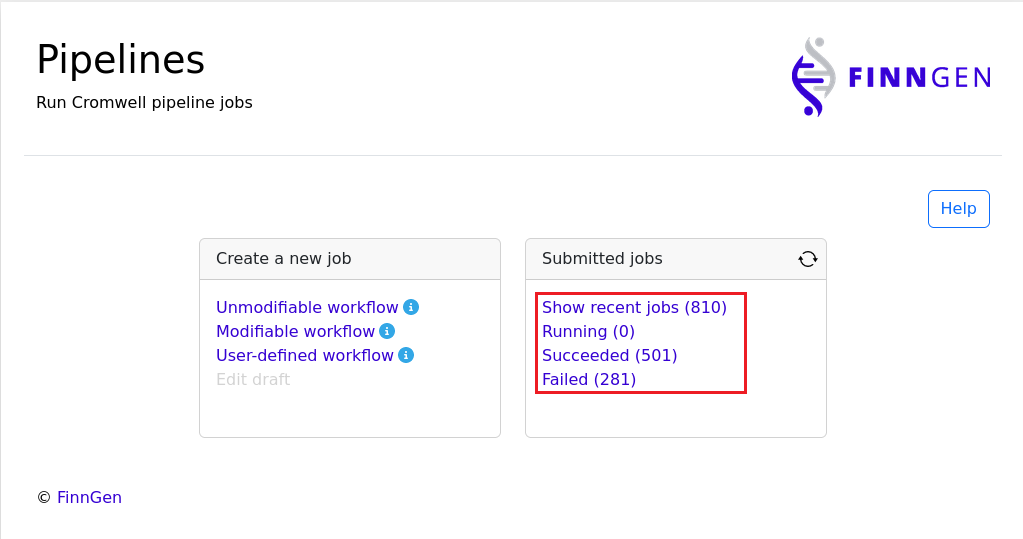
Task: Click the Pipelines page heading
Action: click(120, 60)
